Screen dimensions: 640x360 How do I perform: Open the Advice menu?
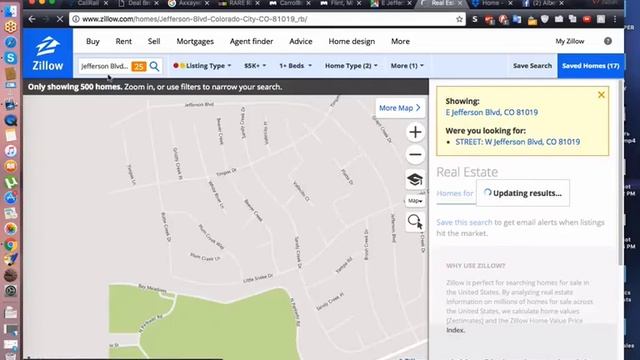coord(301,41)
